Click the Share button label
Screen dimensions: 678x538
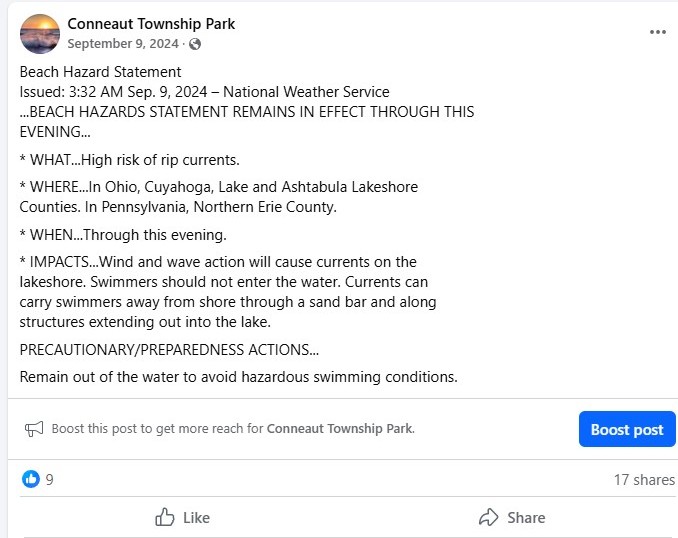[x=526, y=518]
